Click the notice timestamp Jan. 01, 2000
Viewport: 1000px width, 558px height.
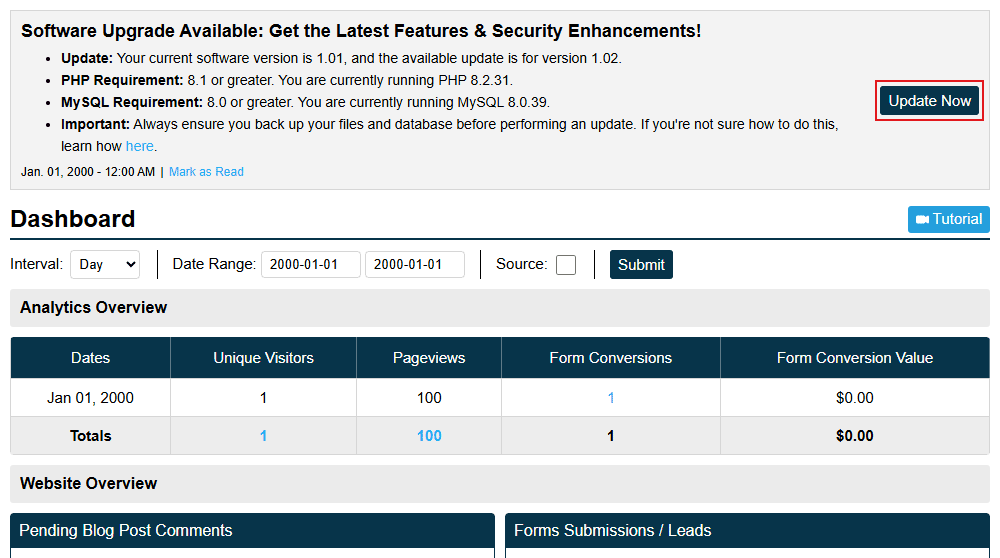pos(88,172)
